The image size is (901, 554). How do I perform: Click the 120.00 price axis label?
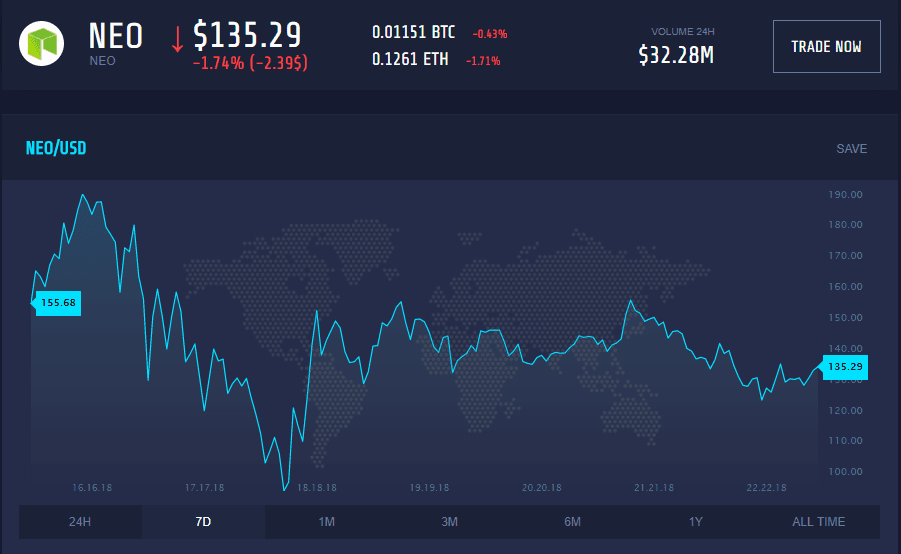(845, 411)
